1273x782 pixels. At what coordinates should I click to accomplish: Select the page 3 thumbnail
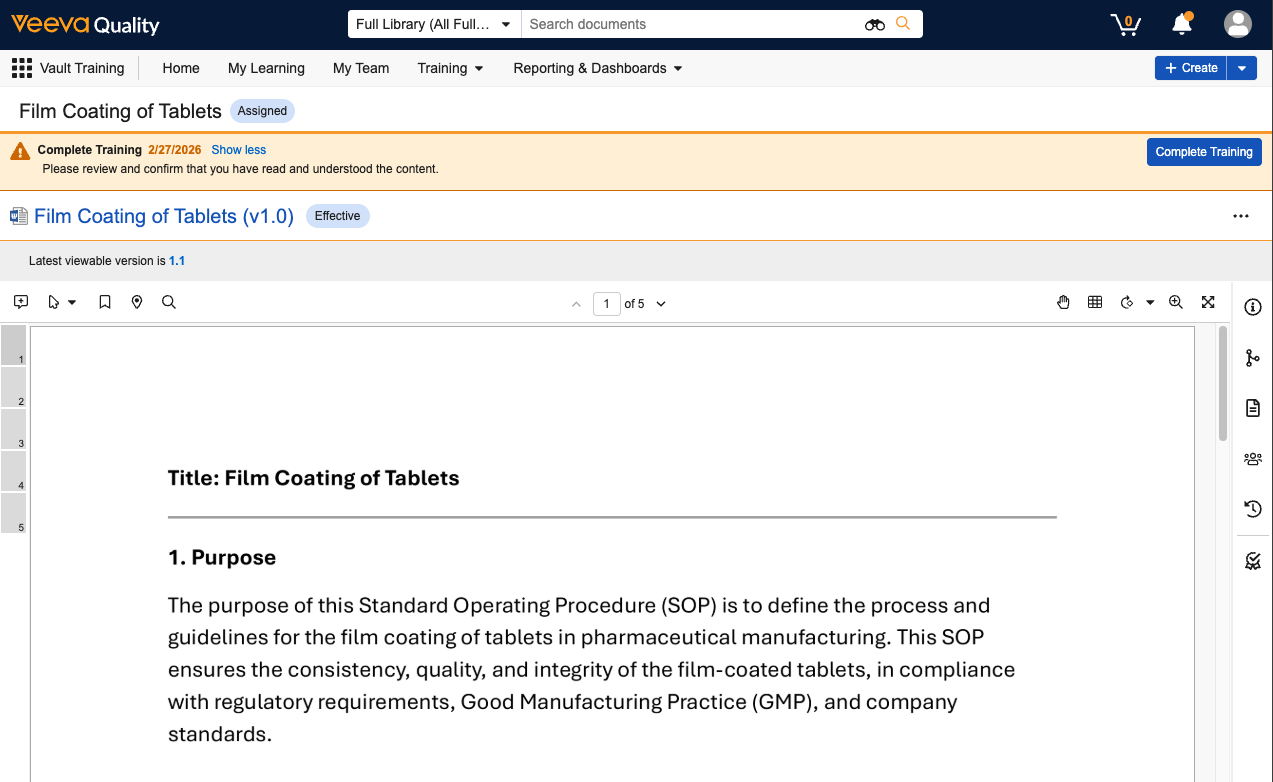[13, 428]
